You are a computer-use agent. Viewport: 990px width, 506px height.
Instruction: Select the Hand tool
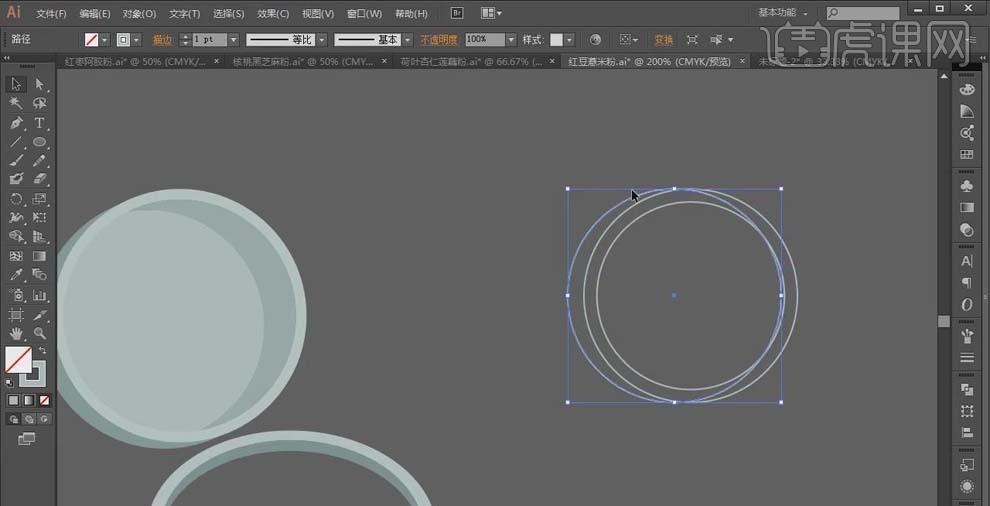point(16,333)
